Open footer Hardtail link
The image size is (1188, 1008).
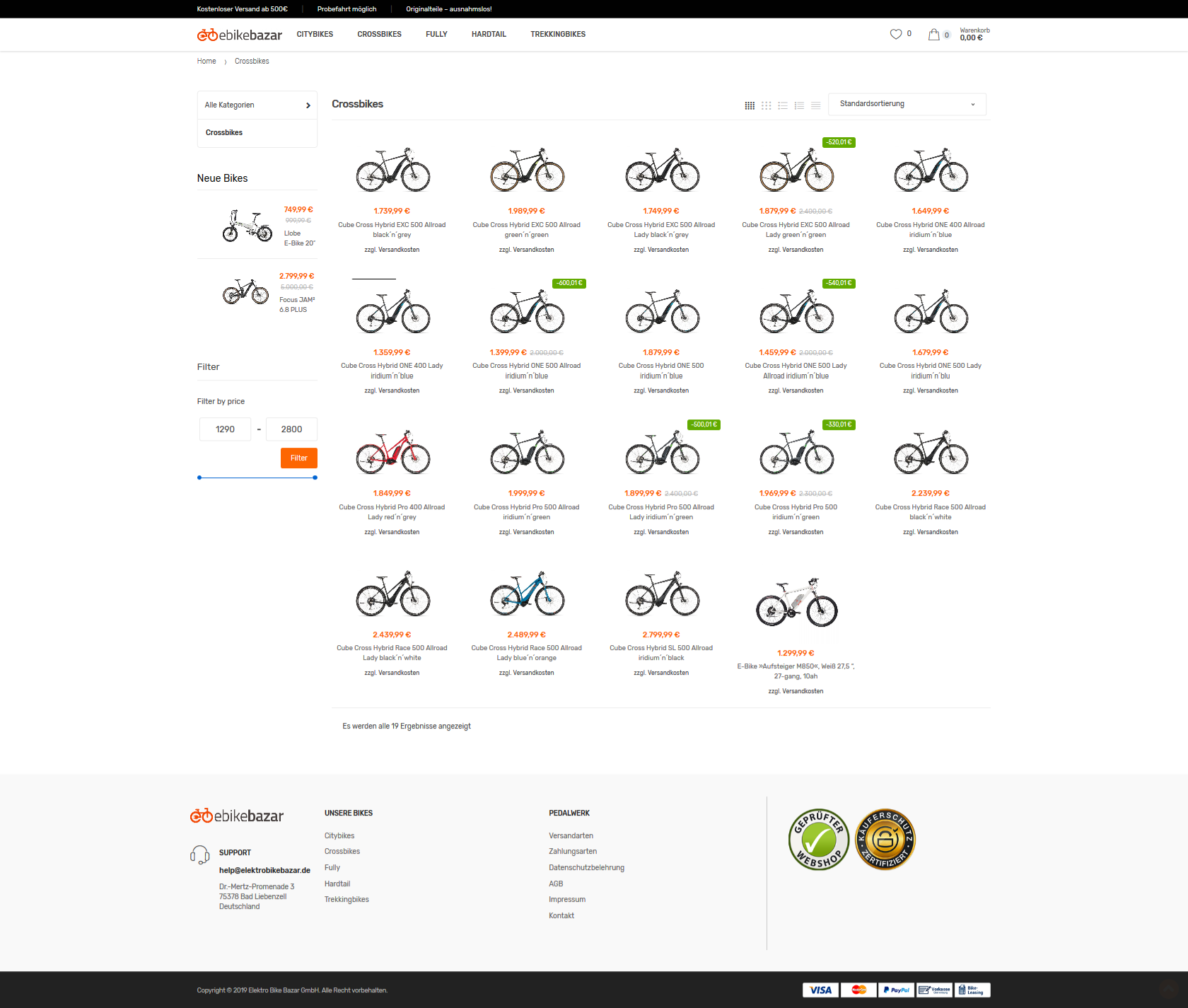337,884
